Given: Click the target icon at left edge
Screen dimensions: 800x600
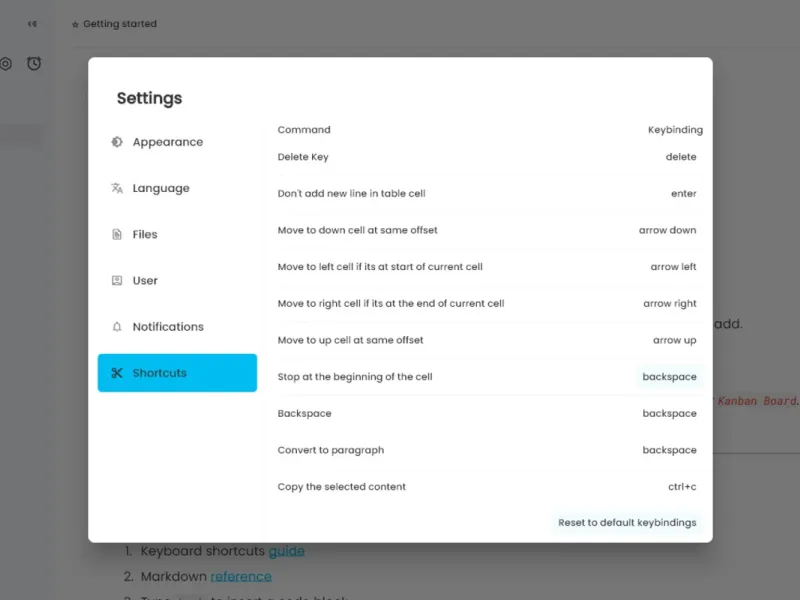Looking at the screenshot, I should pos(5,64).
